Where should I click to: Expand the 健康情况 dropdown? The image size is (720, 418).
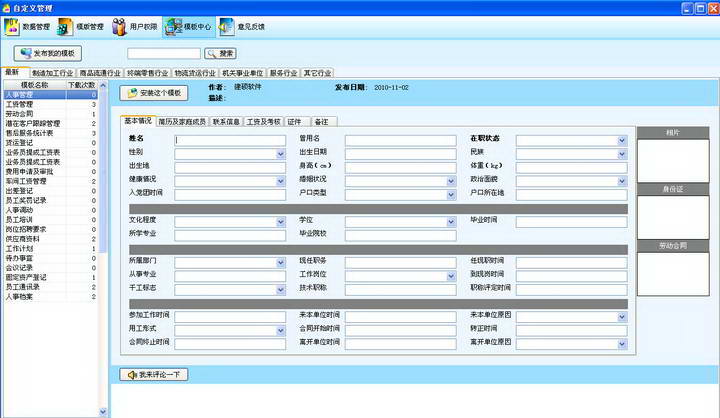point(281,181)
